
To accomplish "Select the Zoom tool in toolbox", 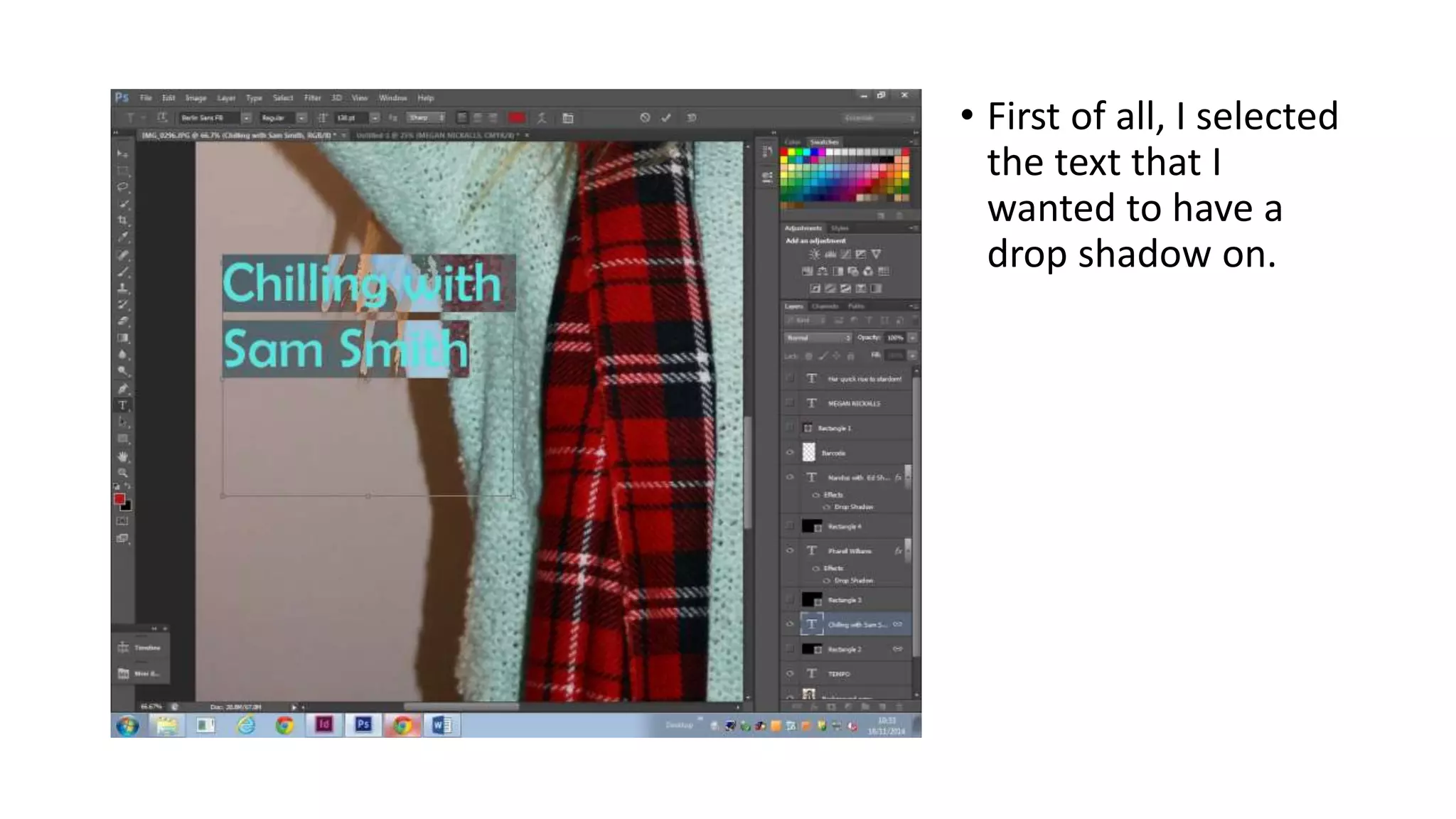I will 122,473.
